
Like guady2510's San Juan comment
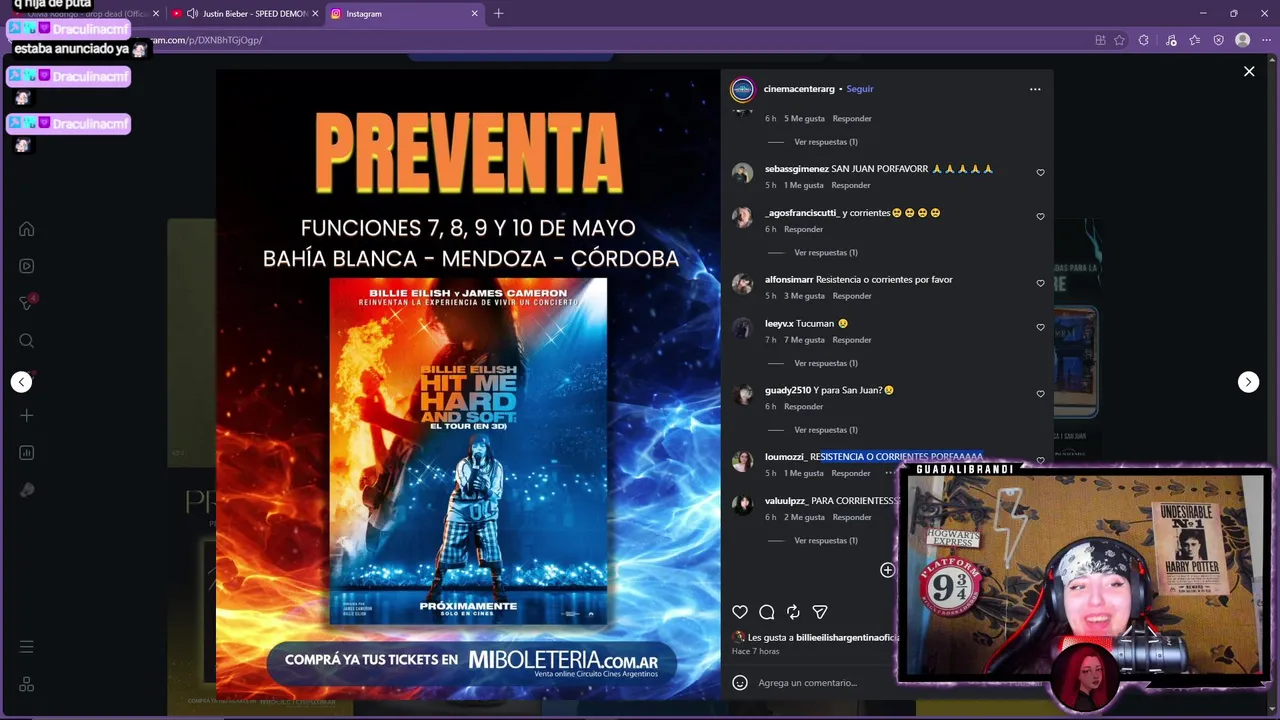coord(1040,394)
